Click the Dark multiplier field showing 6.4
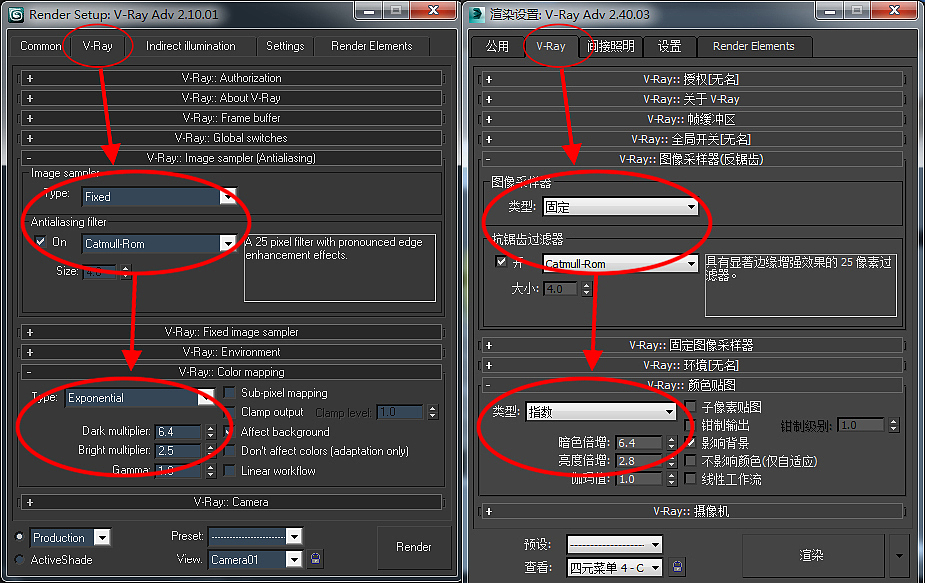This screenshot has height=583, width=925. (x=178, y=432)
